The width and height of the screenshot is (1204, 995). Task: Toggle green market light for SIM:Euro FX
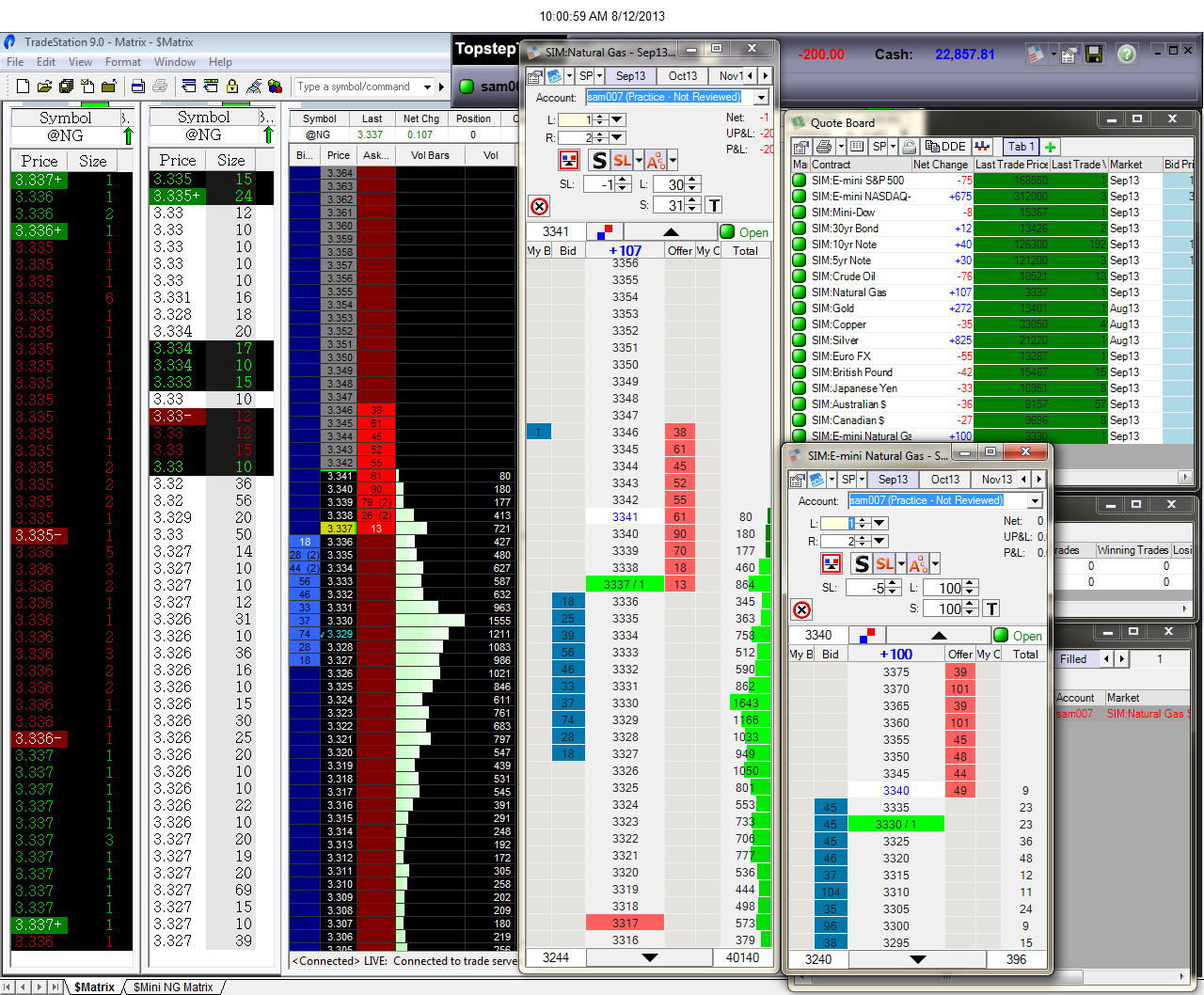click(x=800, y=356)
